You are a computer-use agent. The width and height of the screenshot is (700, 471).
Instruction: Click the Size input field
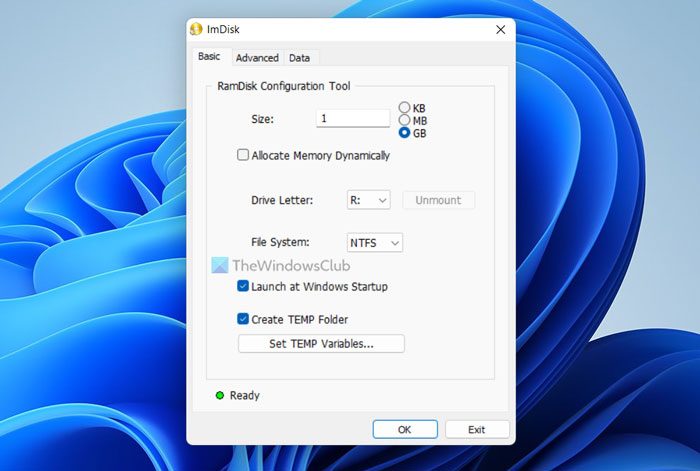tap(353, 118)
